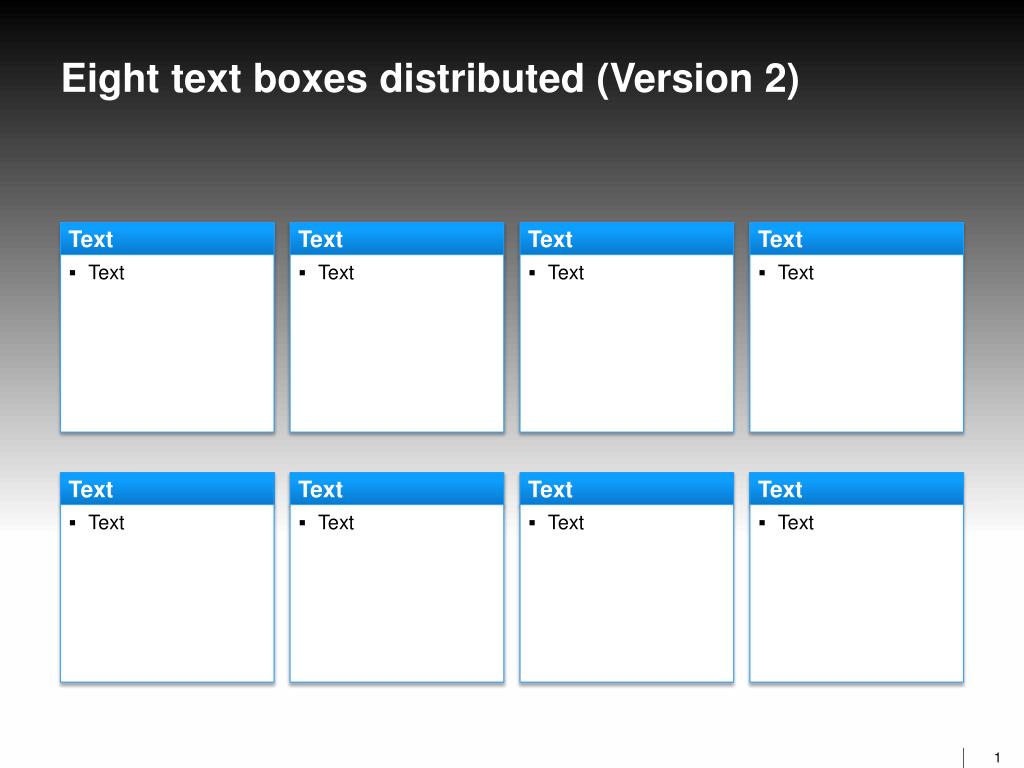Click the slide number '1' in the corner
This screenshot has height=768, width=1024.
(997, 758)
